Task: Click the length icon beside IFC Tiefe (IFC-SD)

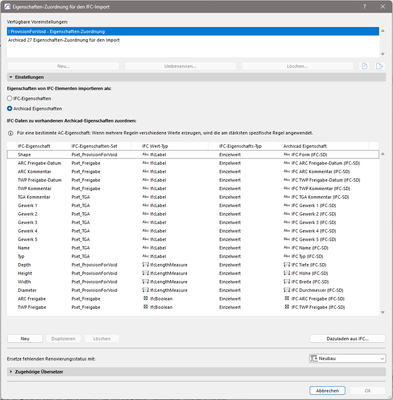Action: [287, 265]
